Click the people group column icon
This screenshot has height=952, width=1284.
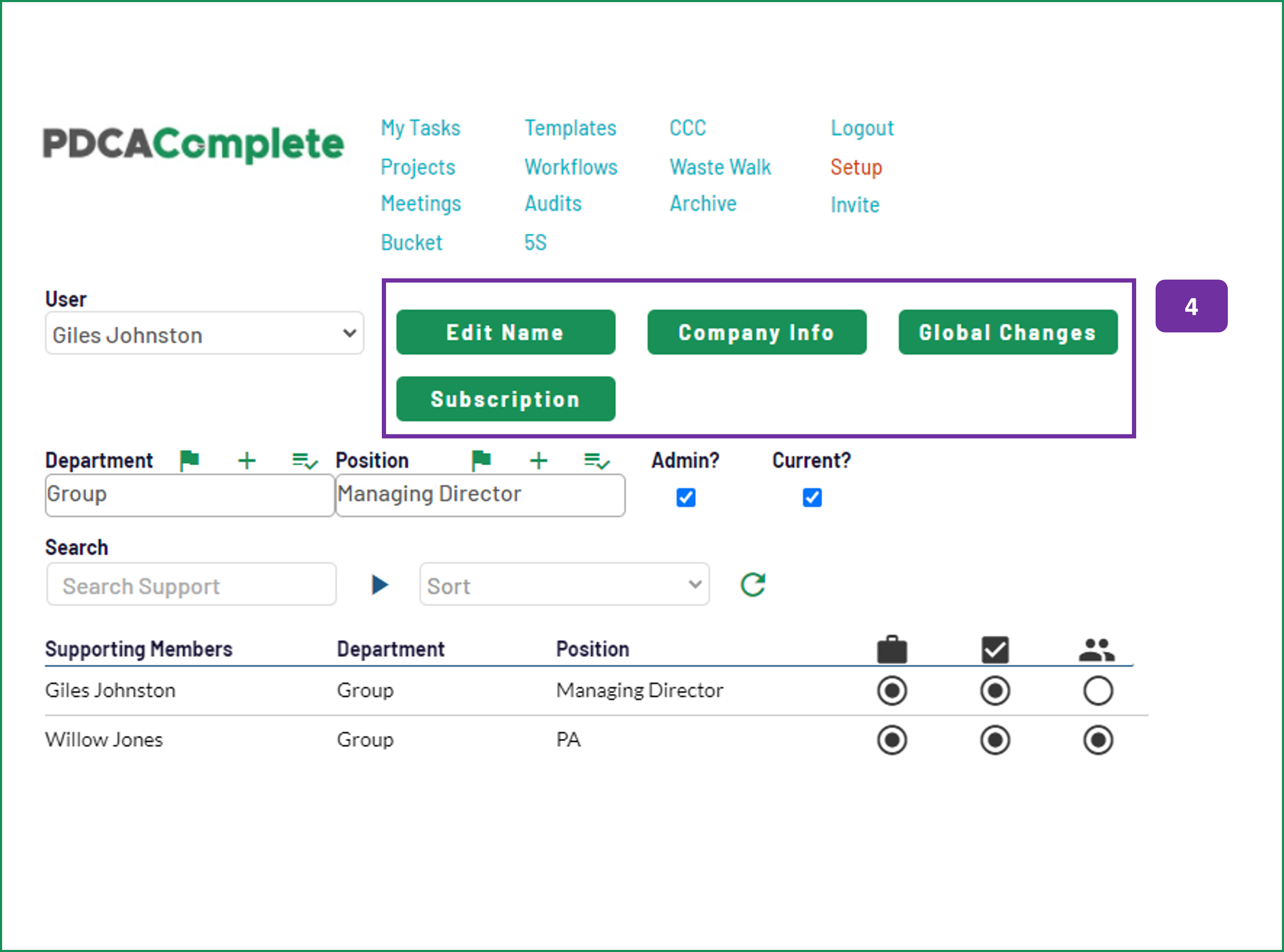pos(1097,650)
